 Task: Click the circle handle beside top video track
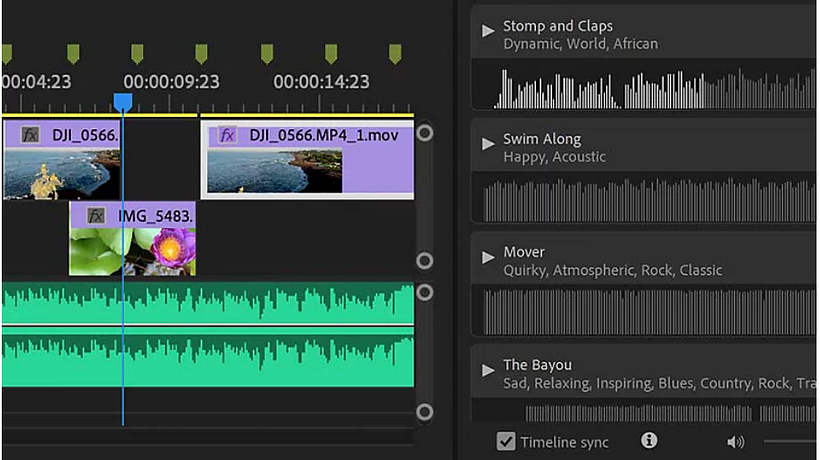(425, 132)
